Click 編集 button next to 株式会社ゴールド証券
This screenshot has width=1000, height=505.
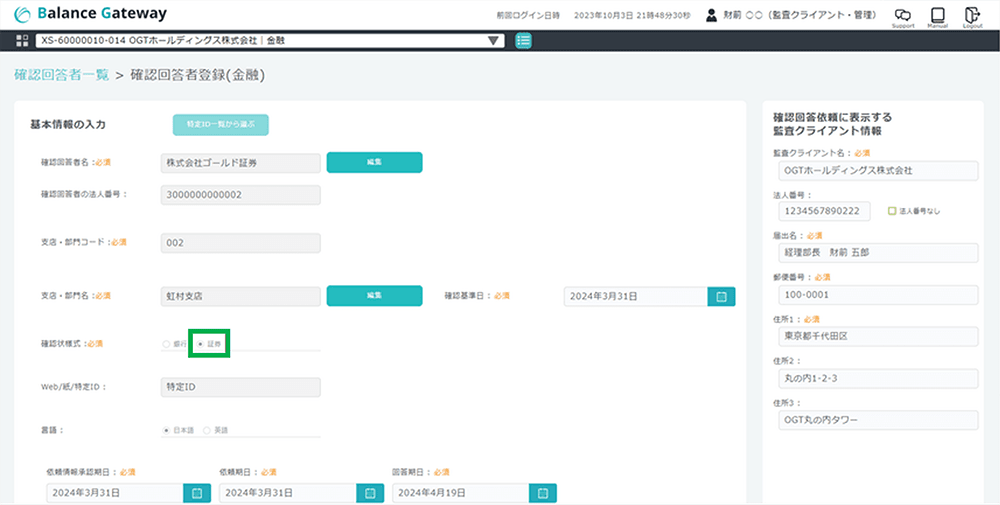[x=374, y=162]
